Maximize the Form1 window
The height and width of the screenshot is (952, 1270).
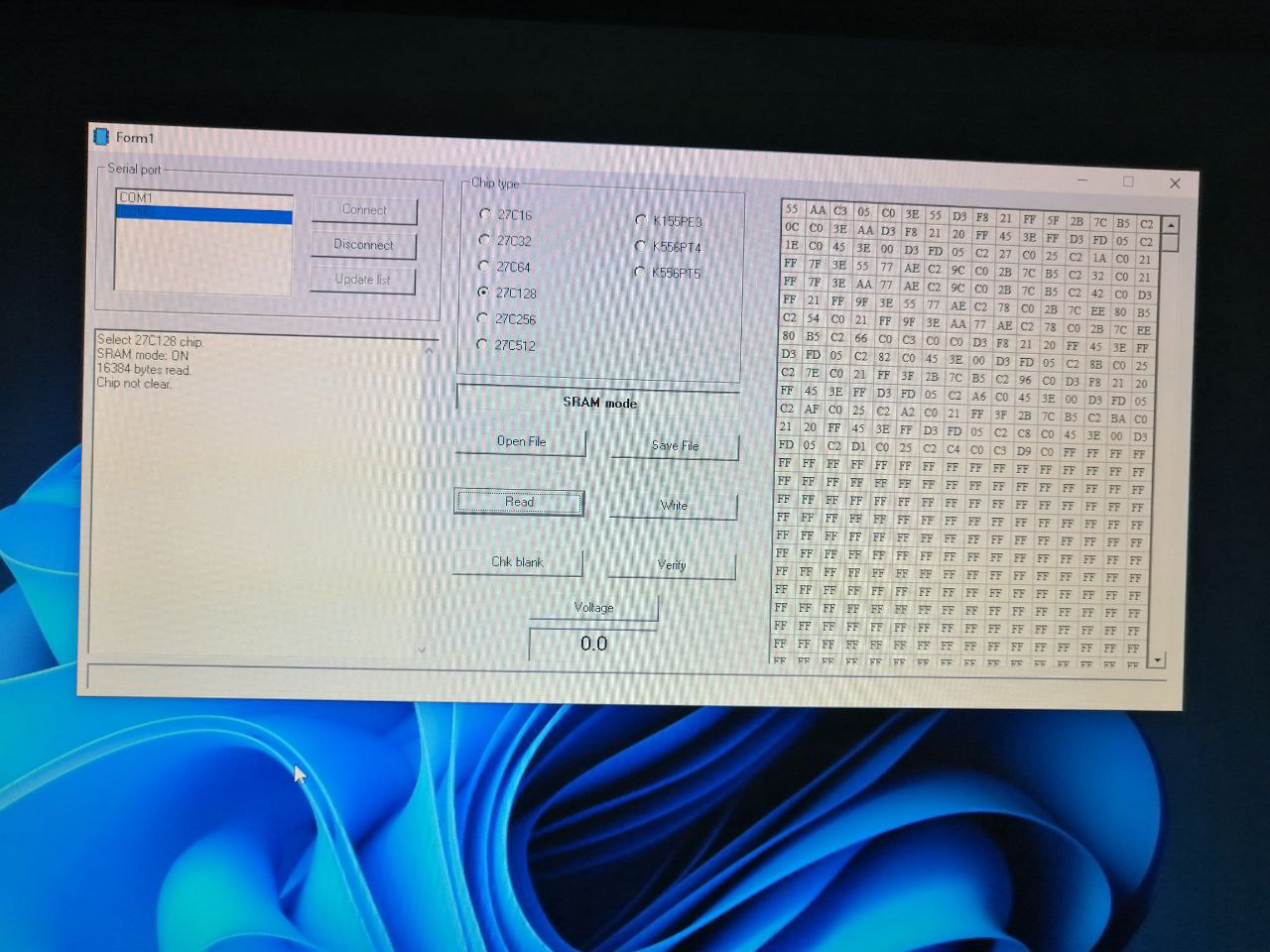click(1128, 181)
